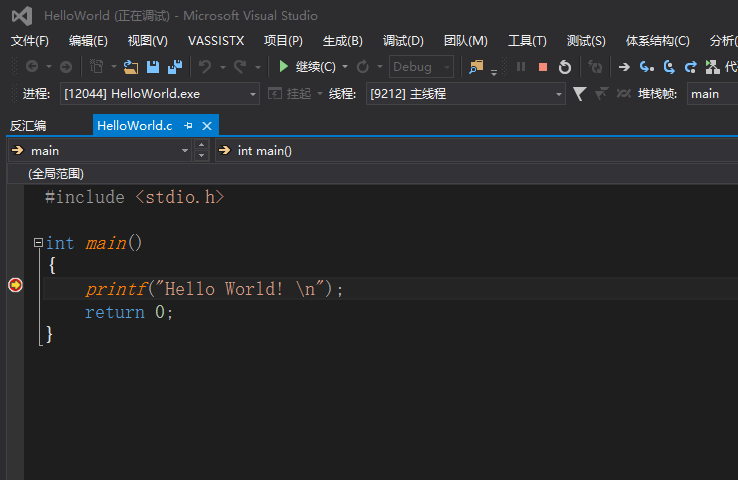Click the pause break all icon
Screen dimensions: 738x480
[x=521, y=67]
